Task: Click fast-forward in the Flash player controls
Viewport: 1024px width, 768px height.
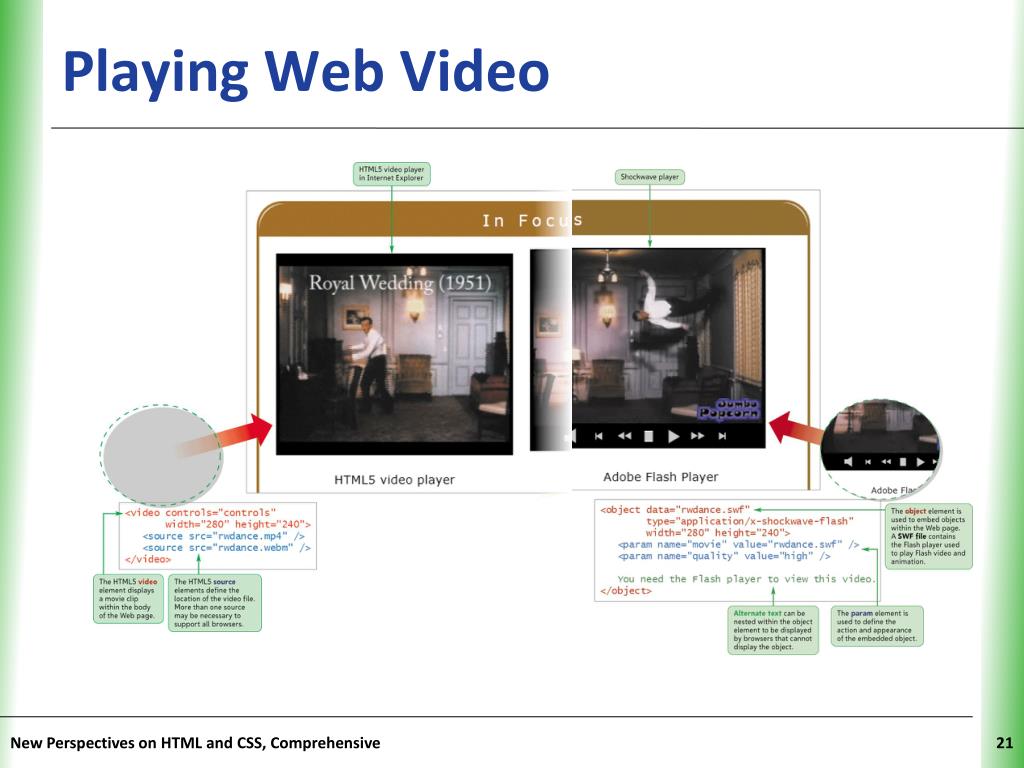Action: pos(698,436)
